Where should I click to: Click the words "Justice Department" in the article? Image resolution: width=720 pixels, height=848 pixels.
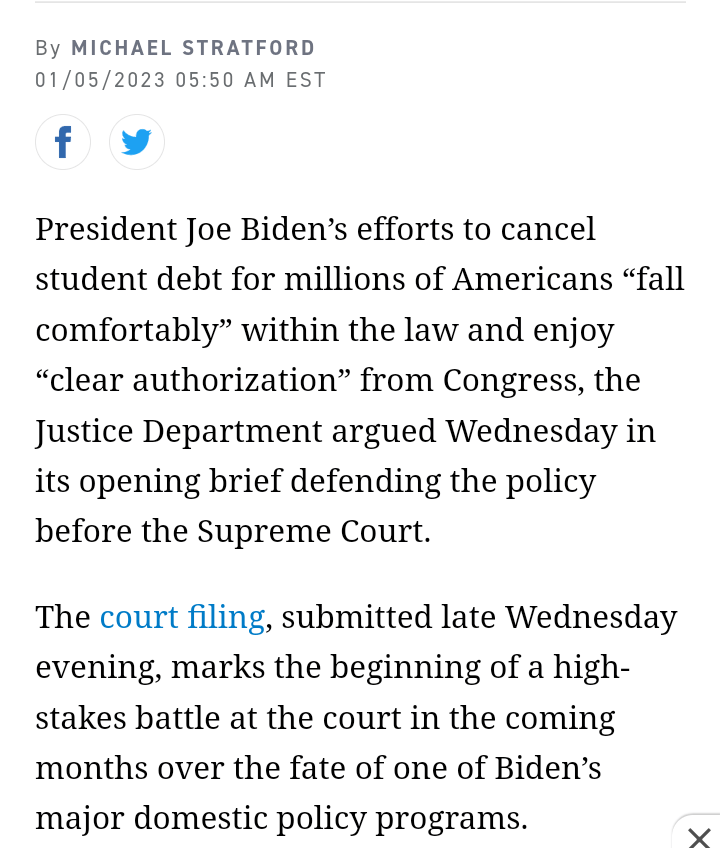[179, 431]
